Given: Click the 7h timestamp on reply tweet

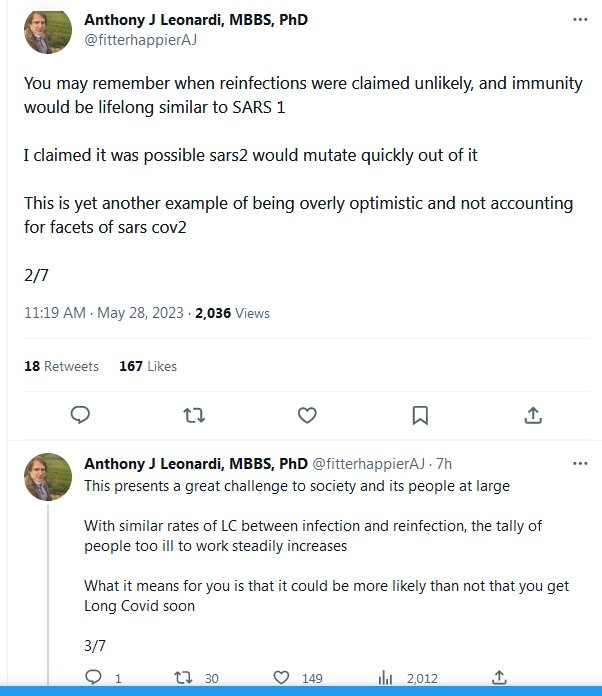Looking at the screenshot, I should [444, 464].
